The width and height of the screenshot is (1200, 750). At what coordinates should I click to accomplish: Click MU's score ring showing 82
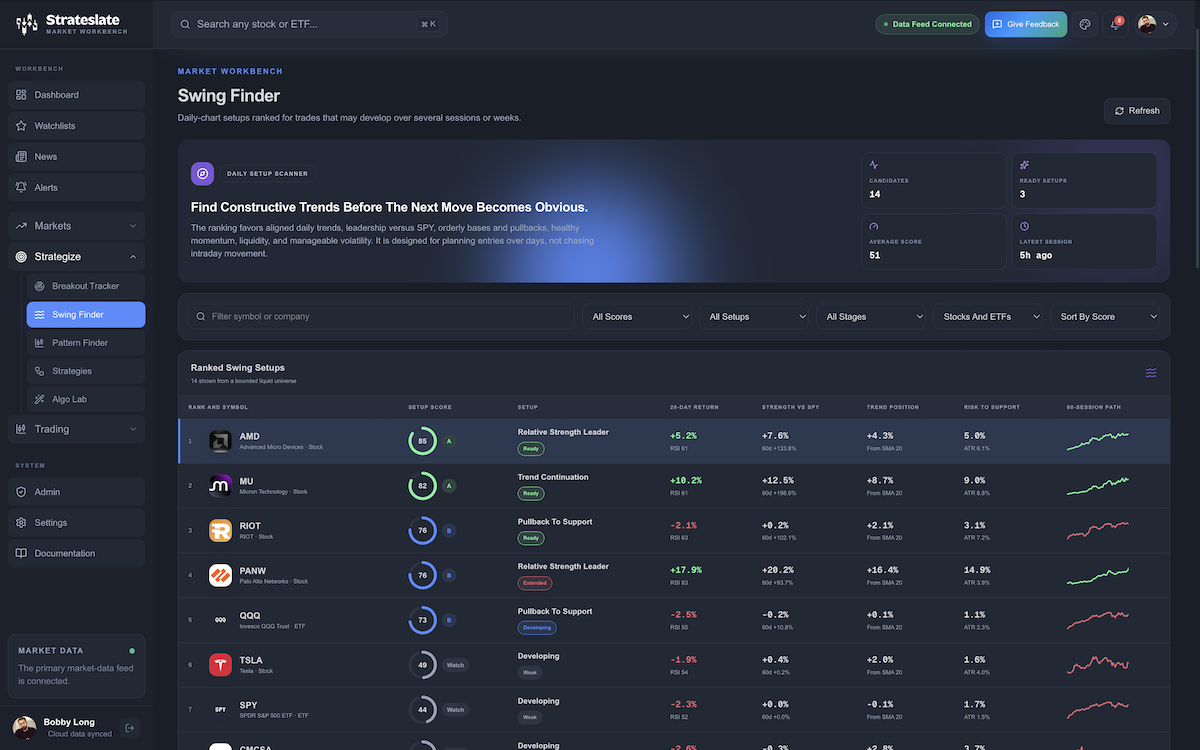(x=422, y=486)
